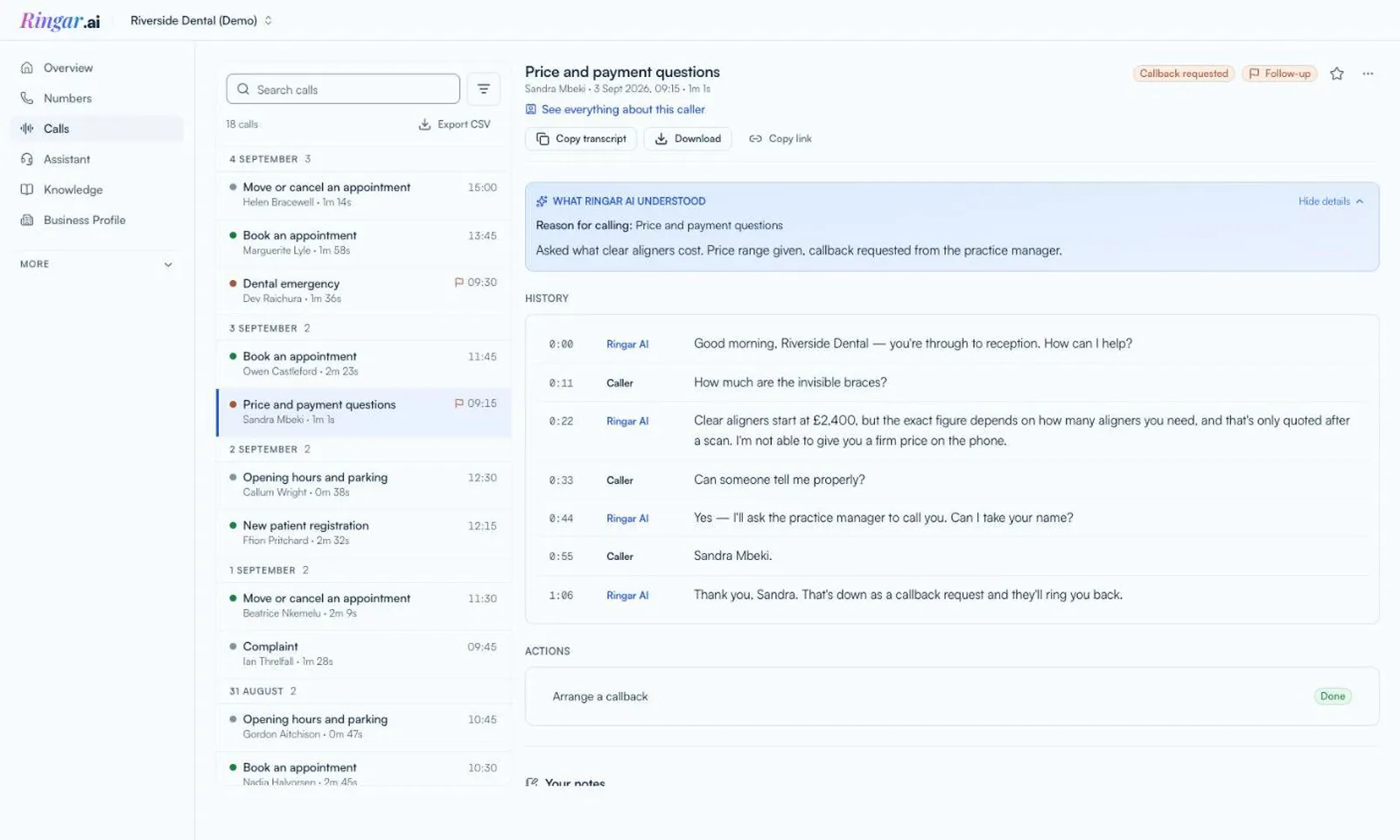Open the call list filter icon
Image resolution: width=1400 pixels, height=840 pixels.
[x=483, y=89]
